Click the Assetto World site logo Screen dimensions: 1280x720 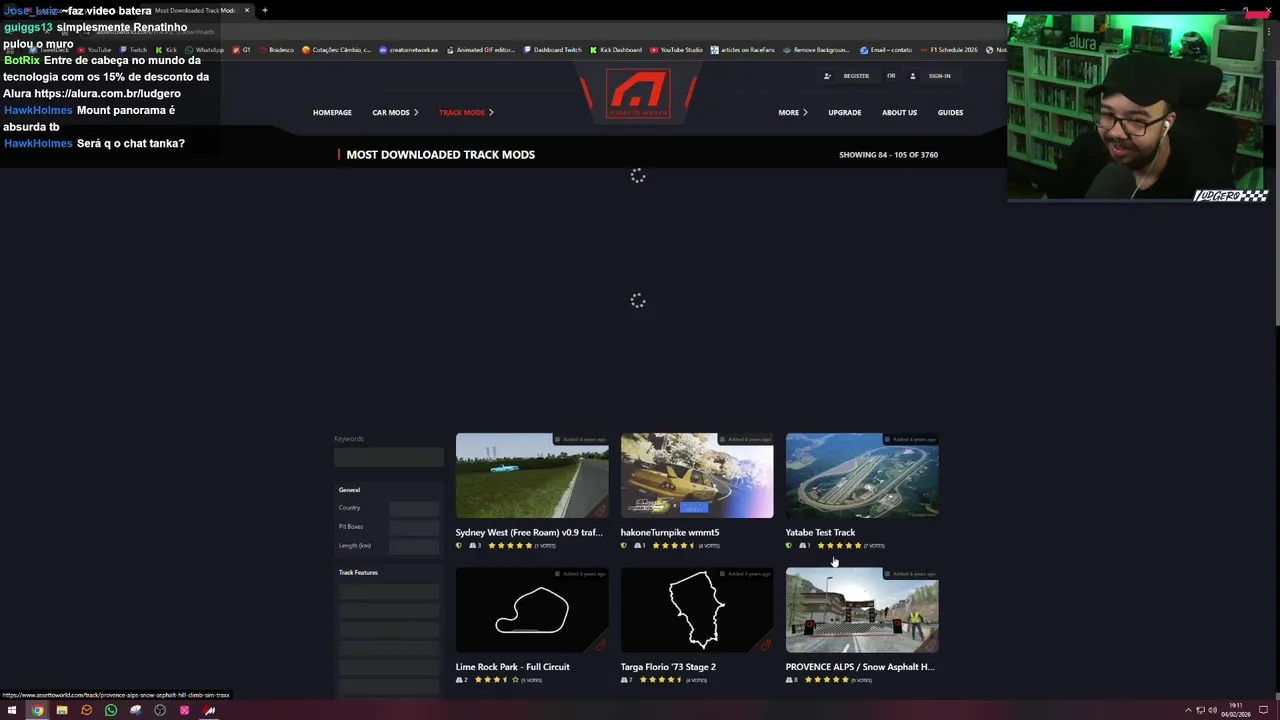639,94
